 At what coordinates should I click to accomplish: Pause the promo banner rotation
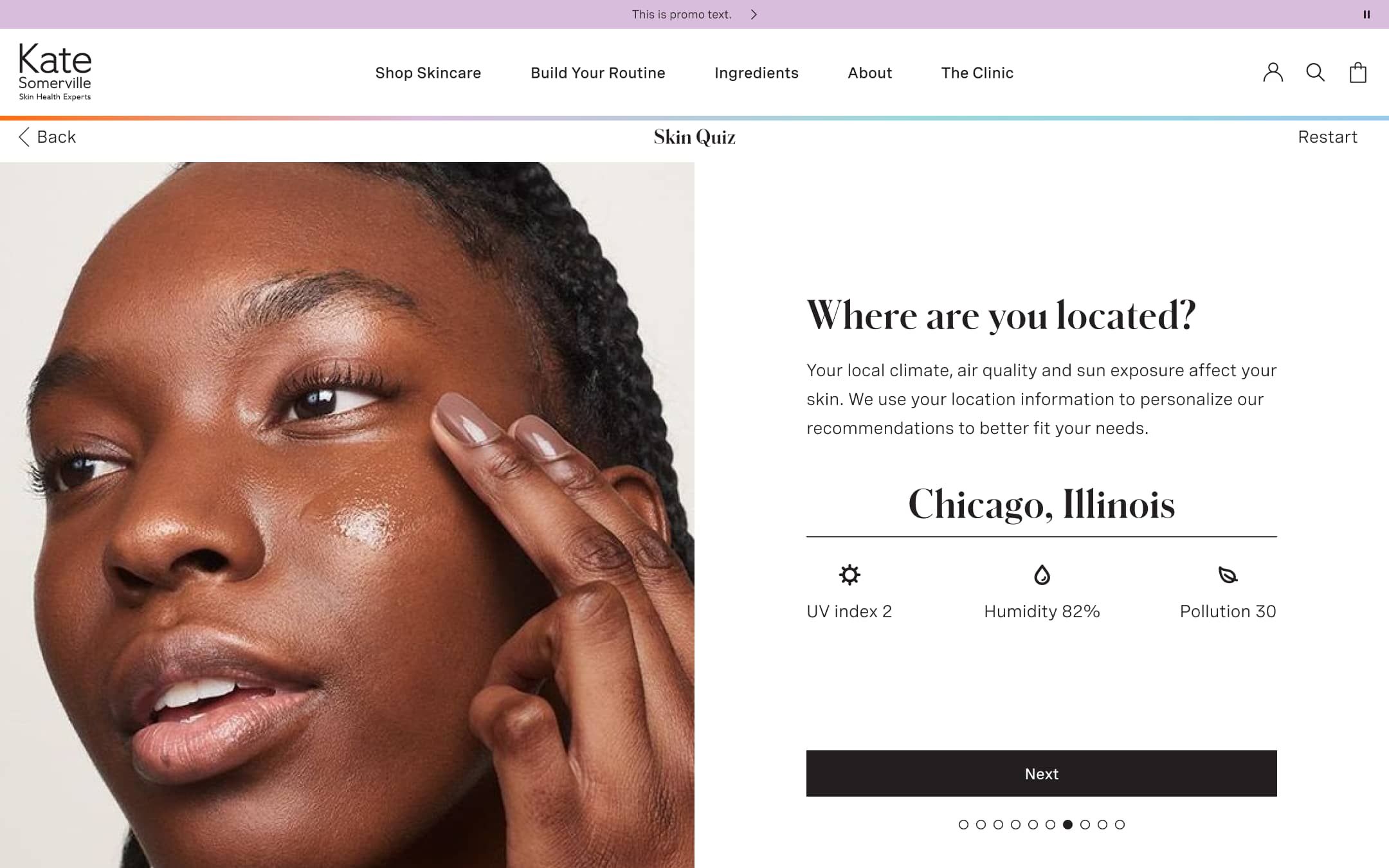(x=1366, y=14)
